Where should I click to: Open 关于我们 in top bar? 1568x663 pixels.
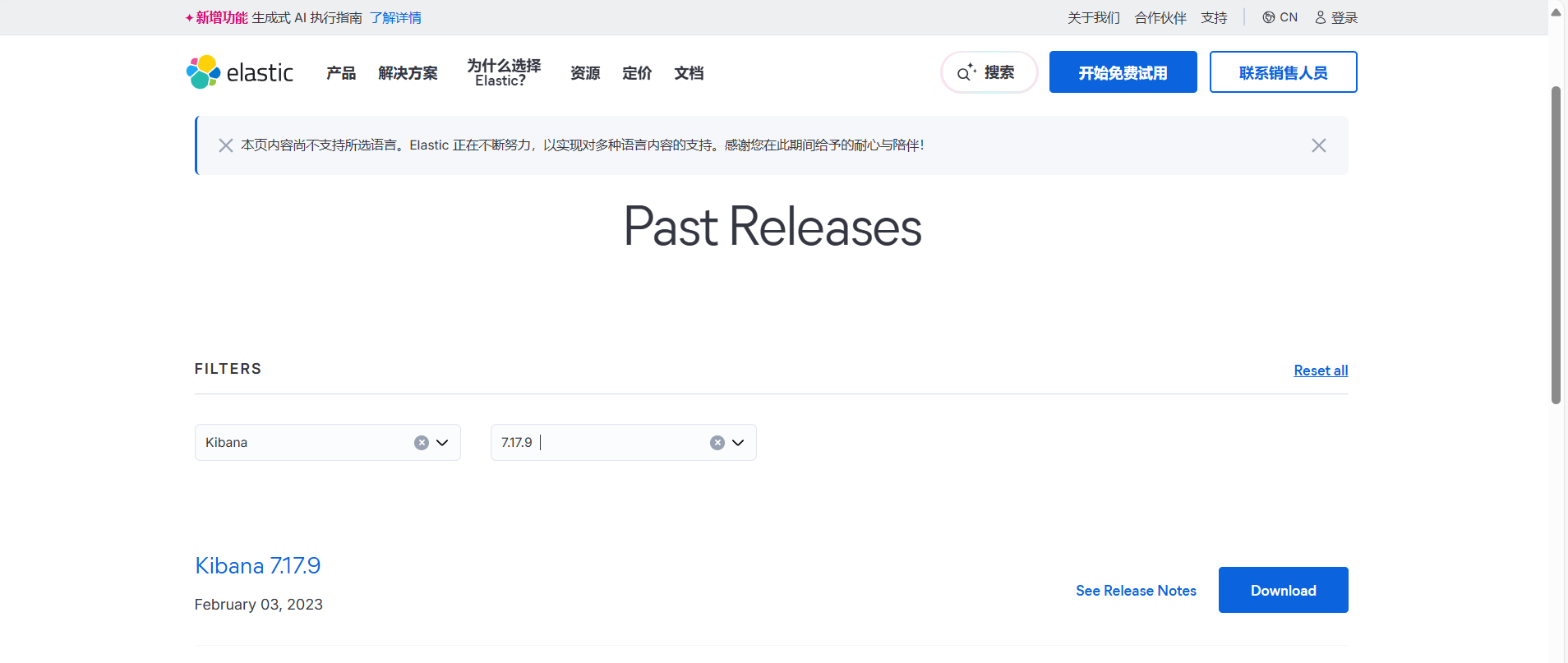pos(1094,17)
